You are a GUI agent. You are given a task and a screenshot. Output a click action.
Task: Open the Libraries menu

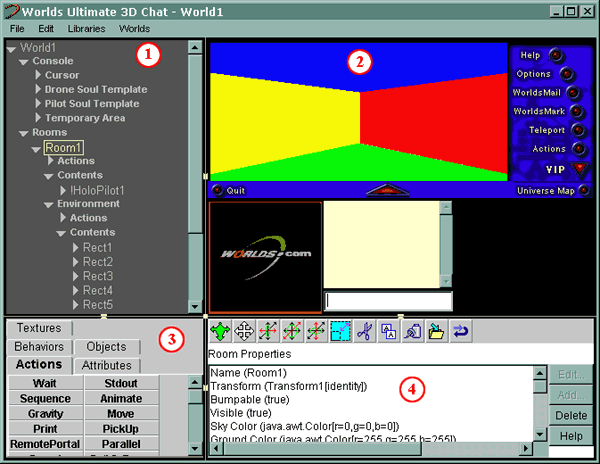[86, 29]
